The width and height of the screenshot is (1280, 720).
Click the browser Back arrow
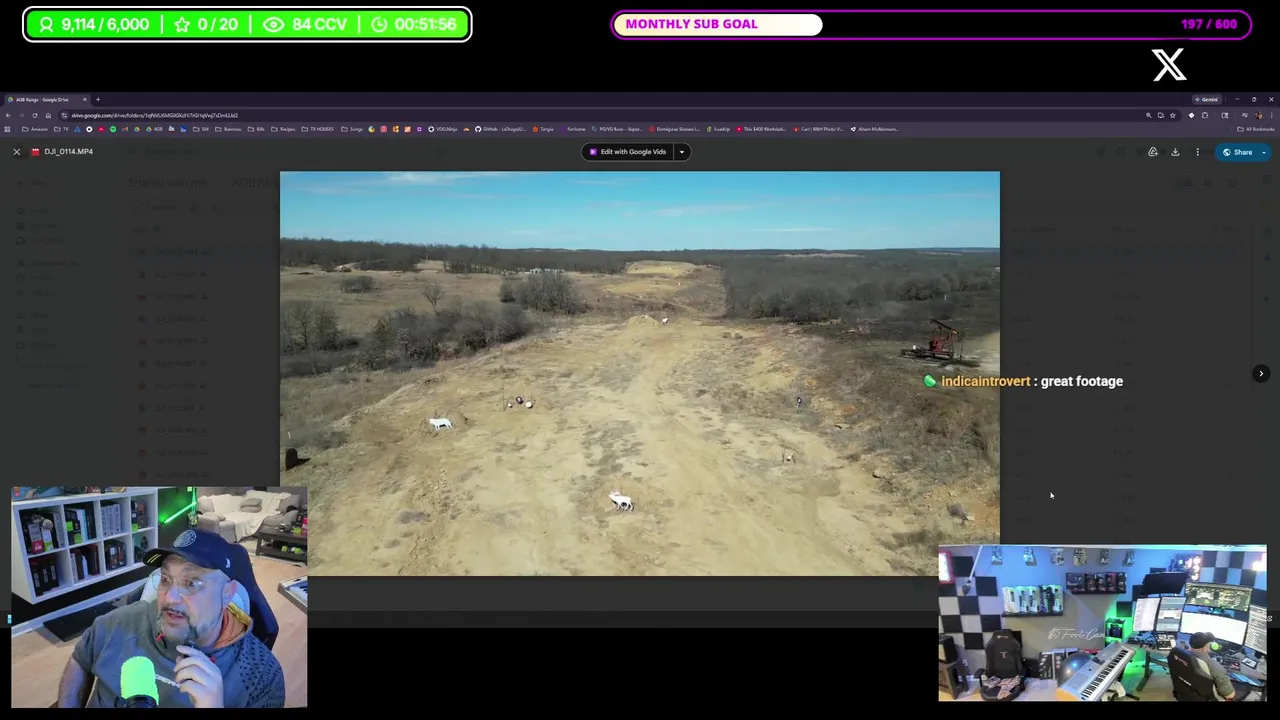point(8,115)
